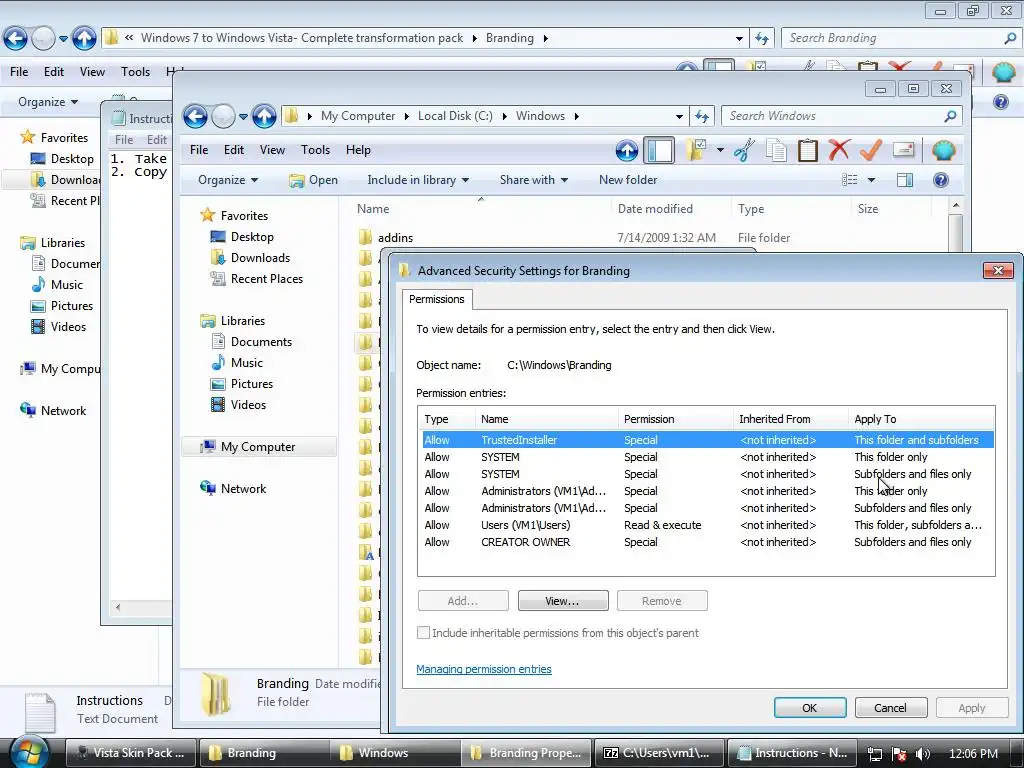Open Tools menu in Windows window
Image resolution: width=1024 pixels, height=768 pixels.
coord(315,150)
